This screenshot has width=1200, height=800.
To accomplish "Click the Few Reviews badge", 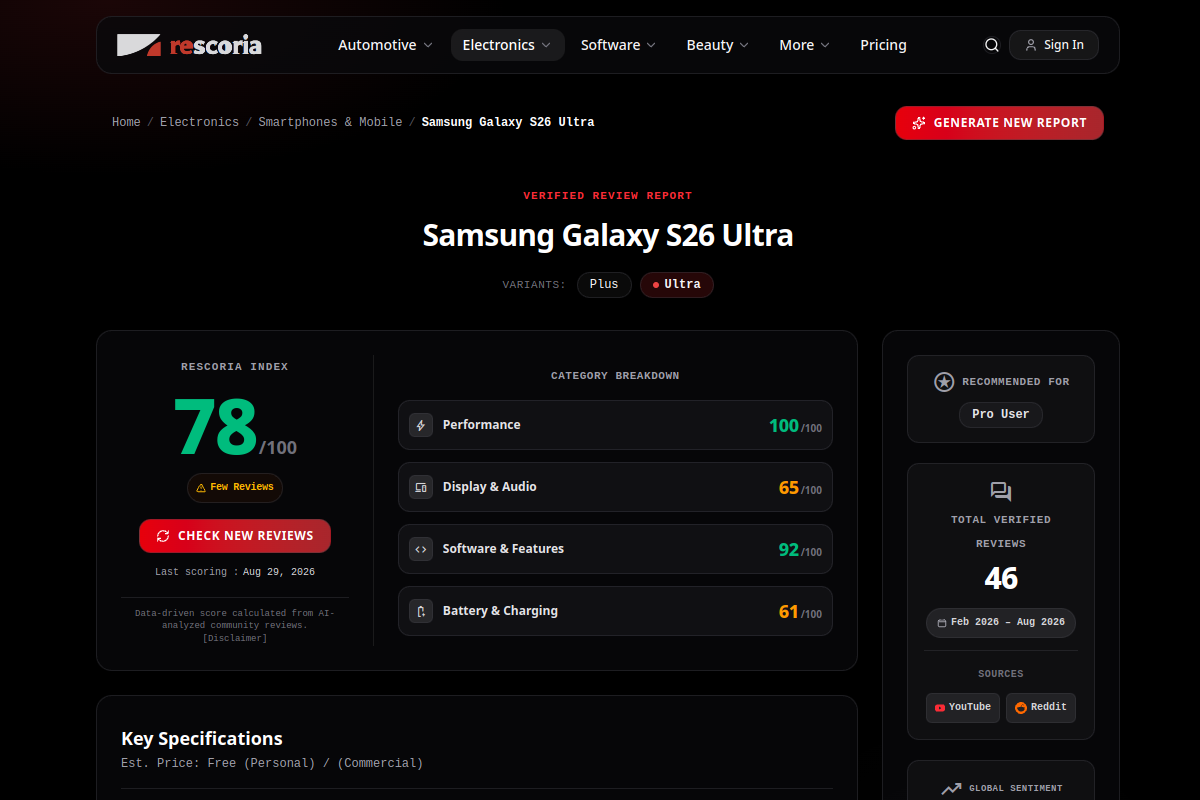I will pyautogui.click(x=235, y=488).
